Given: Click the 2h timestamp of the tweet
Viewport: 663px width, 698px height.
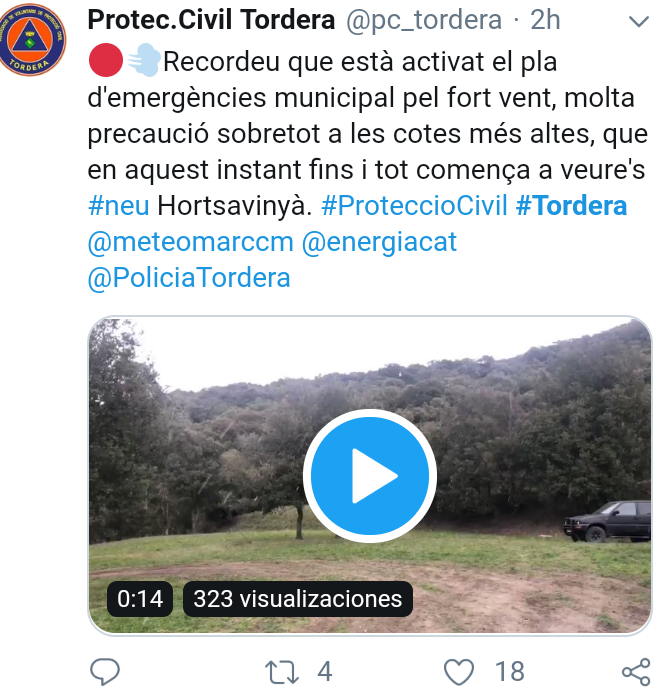Looking at the screenshot, I should click(x=545, y=20).
